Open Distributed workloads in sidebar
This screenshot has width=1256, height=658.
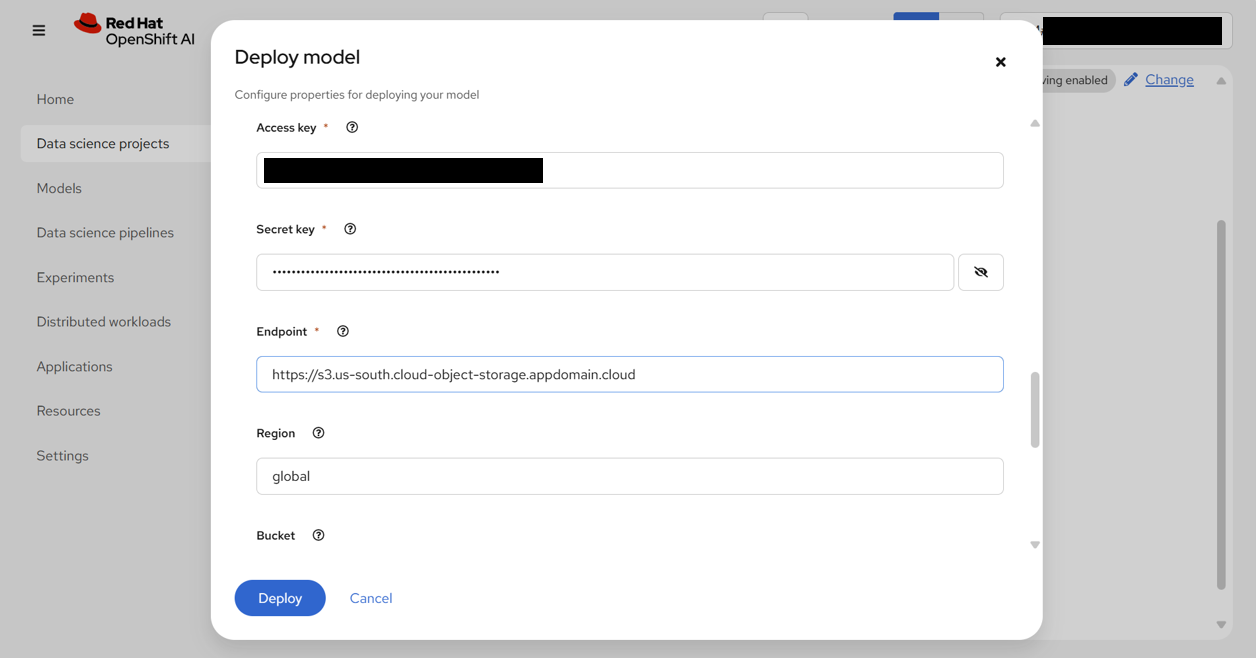coord(103,321)
